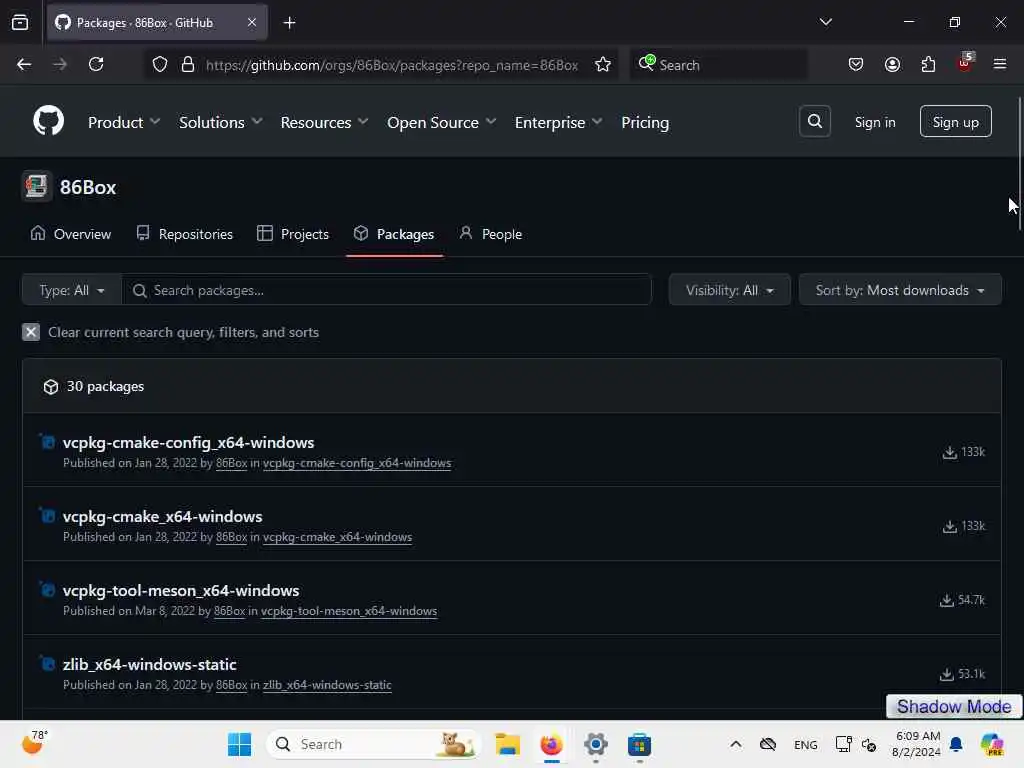1024x768 pixels.
Task: Click the padlock site info icon
Action: tap(188, 65)
